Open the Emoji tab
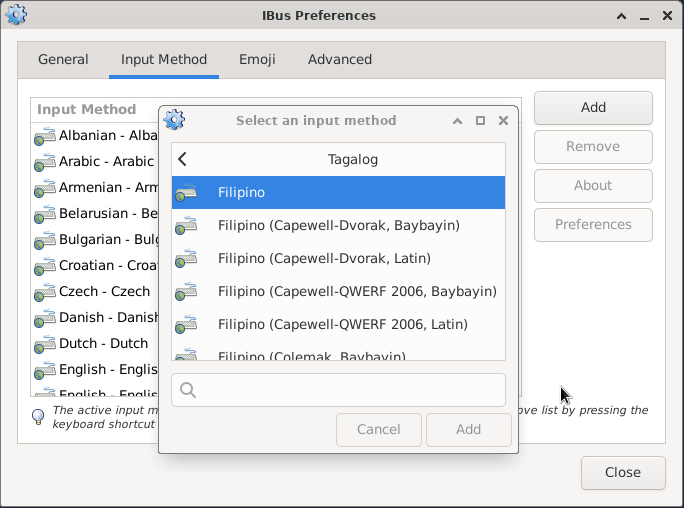Image resolution: width=684 pixels, height=508 pixels. pyautogui.click(x=257, y=60)
